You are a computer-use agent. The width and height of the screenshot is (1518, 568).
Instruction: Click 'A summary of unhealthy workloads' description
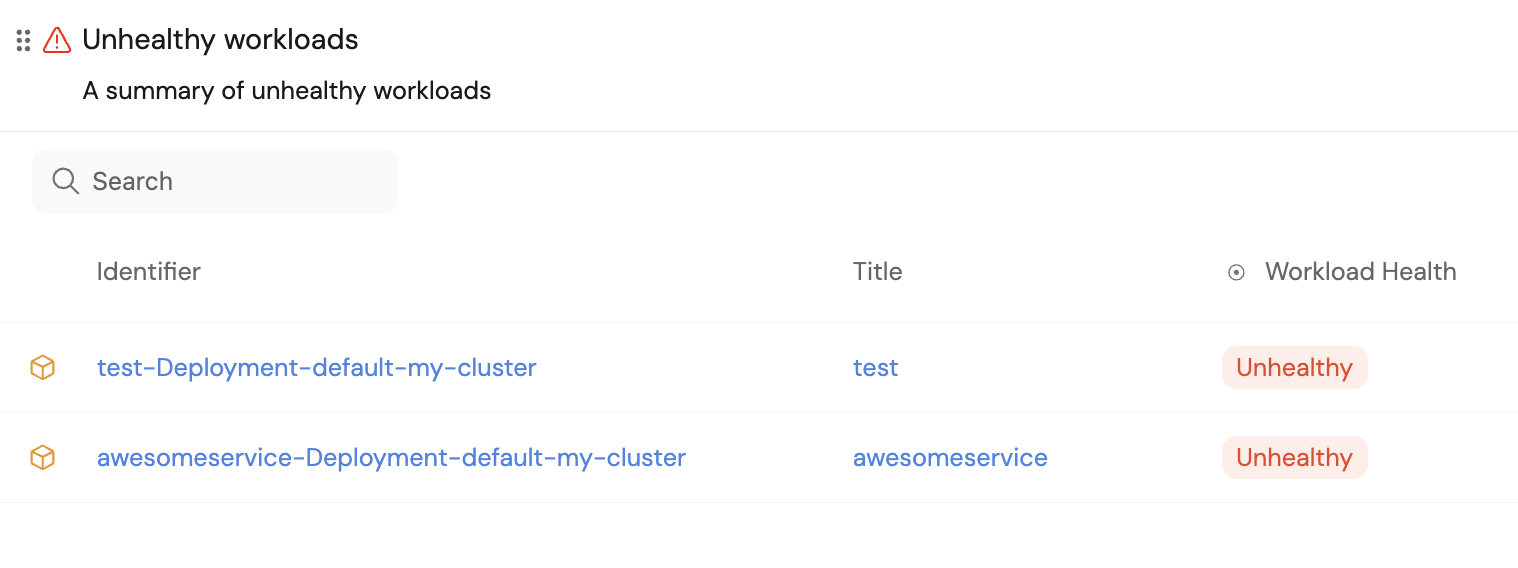click(x=287, y=91)
